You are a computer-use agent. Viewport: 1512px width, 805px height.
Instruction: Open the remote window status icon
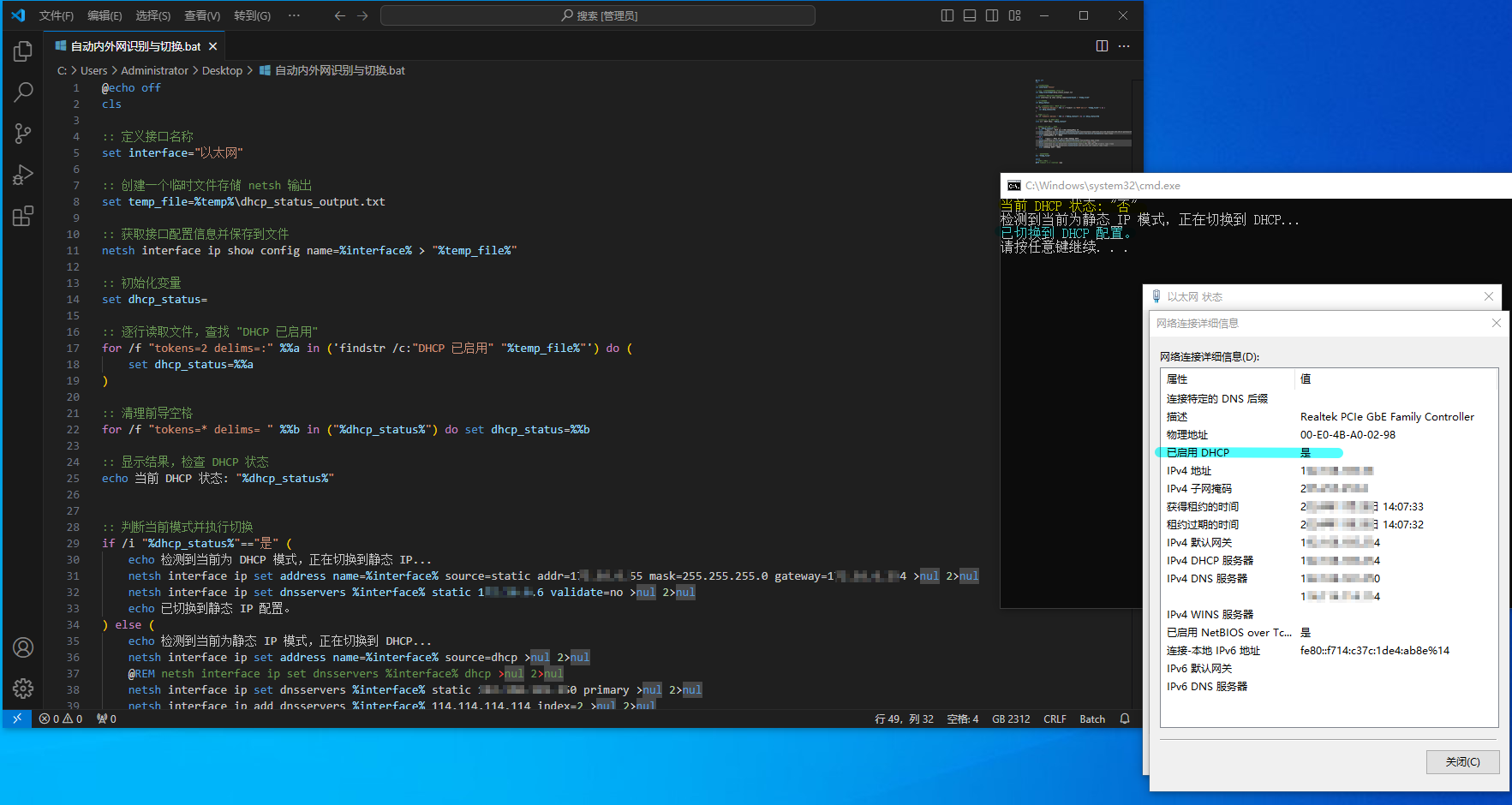[x=16, y=719]
